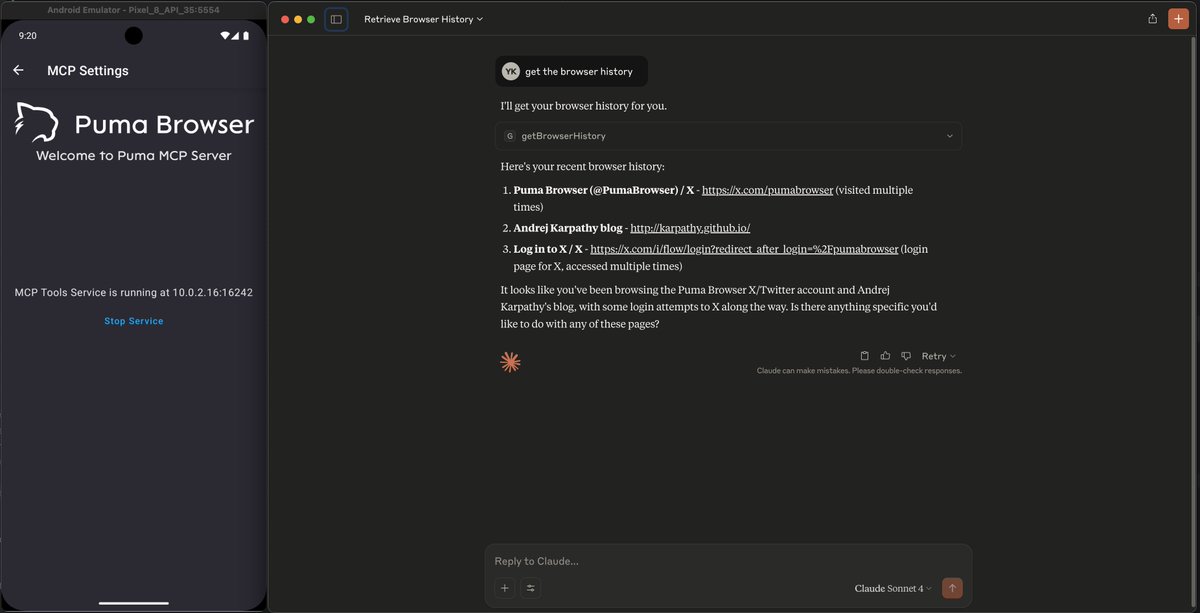Share this Claude conversation
The height and width of the screenshot is (613, 1200).
(1152, 19)
